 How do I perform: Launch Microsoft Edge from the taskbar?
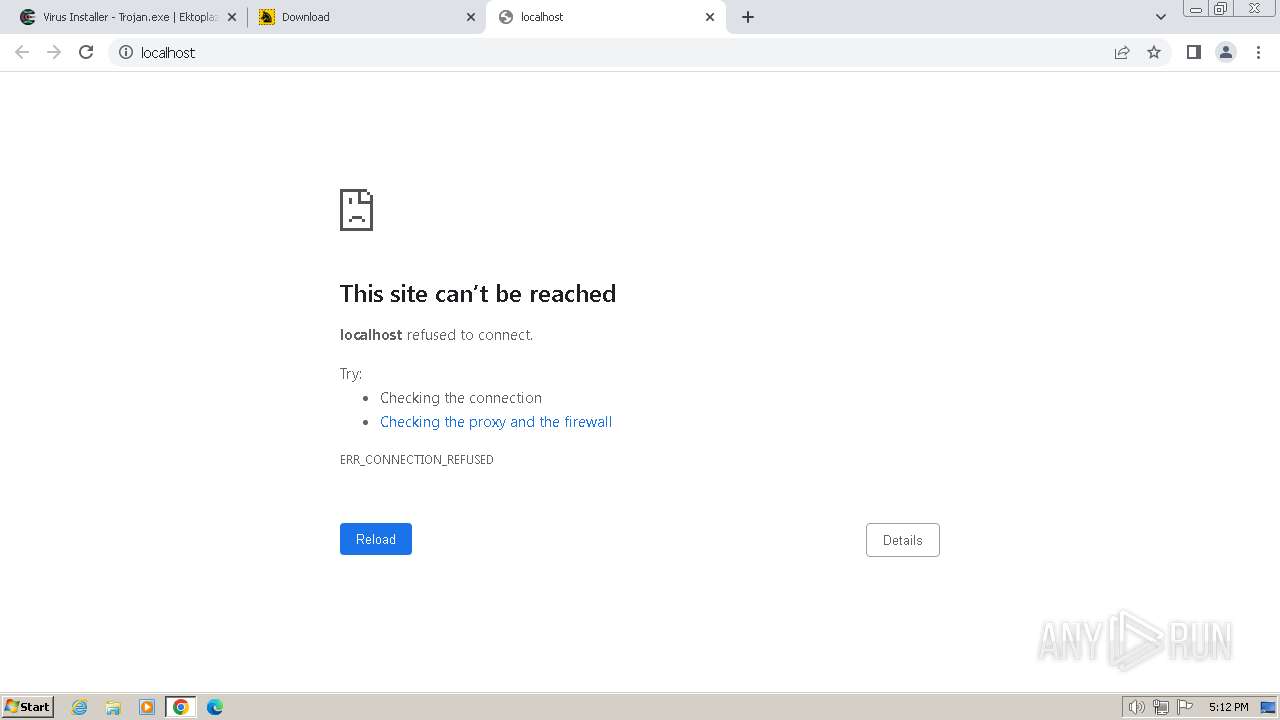(x=215, y=707)
